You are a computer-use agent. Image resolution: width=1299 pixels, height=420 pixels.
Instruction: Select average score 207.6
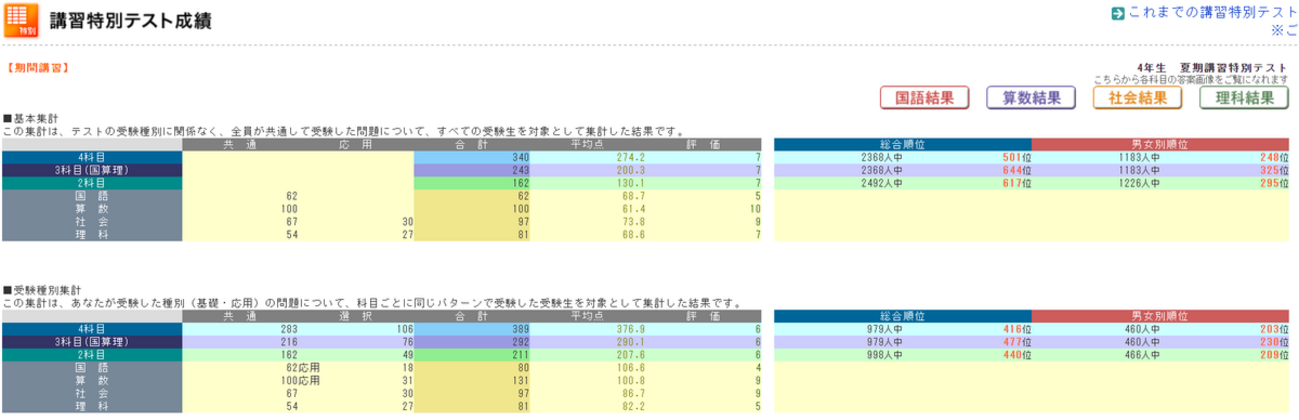(x=632, y=353)
